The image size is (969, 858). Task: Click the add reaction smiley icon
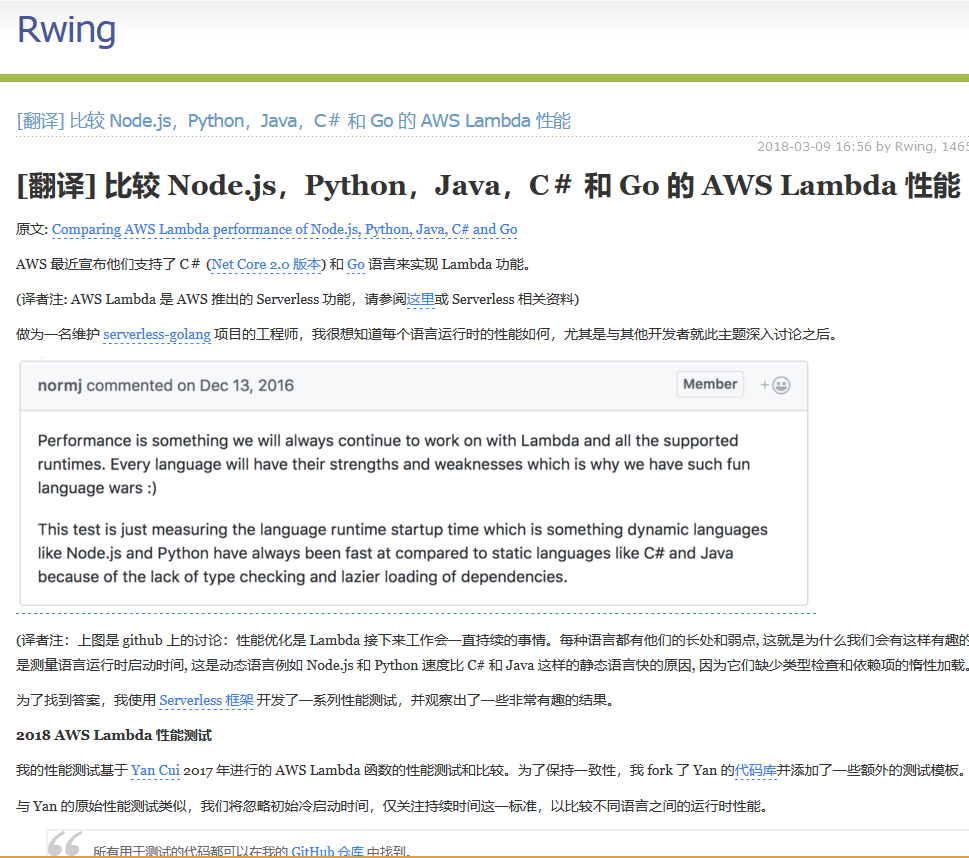point(775,385)
